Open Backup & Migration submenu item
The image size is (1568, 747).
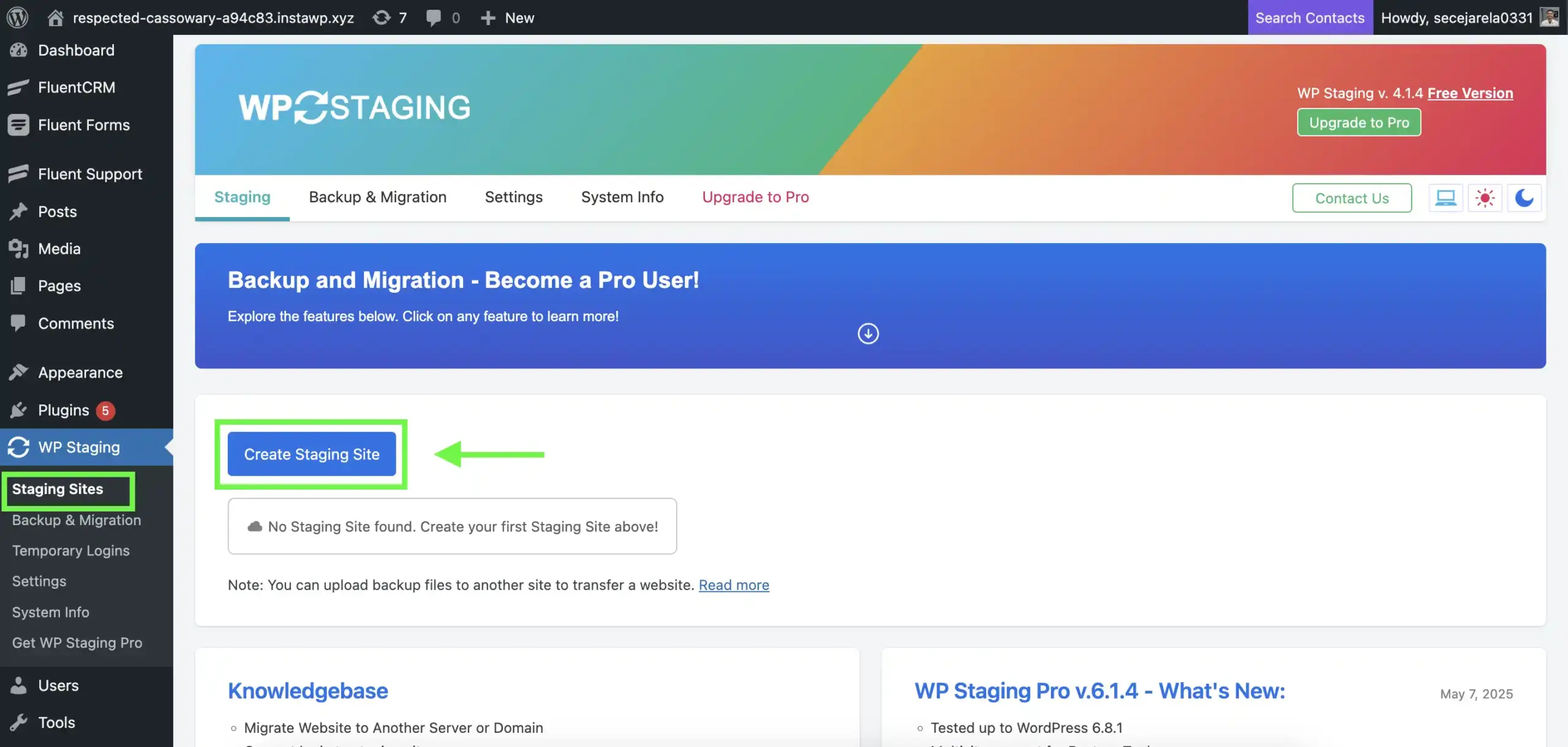pyautogui.click(x=77, y=520)
